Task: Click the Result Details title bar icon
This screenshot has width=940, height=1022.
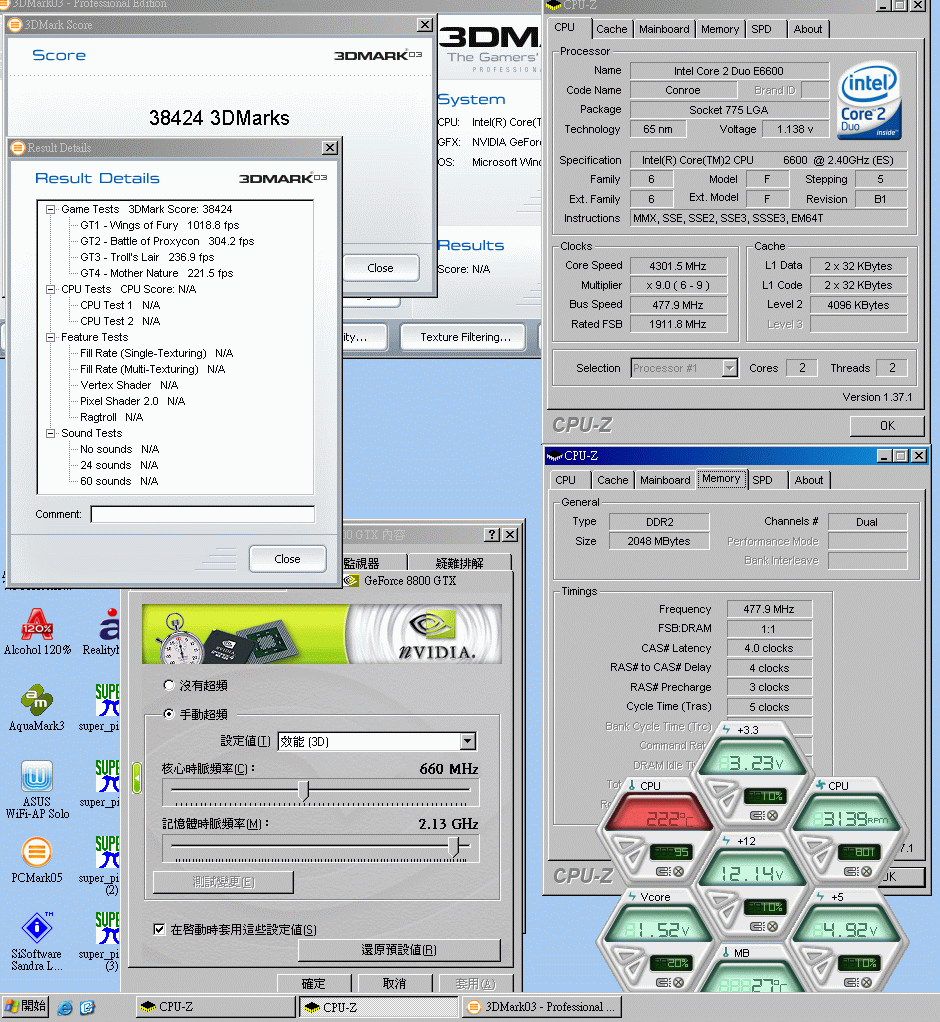Action: (x=18, y=148)
